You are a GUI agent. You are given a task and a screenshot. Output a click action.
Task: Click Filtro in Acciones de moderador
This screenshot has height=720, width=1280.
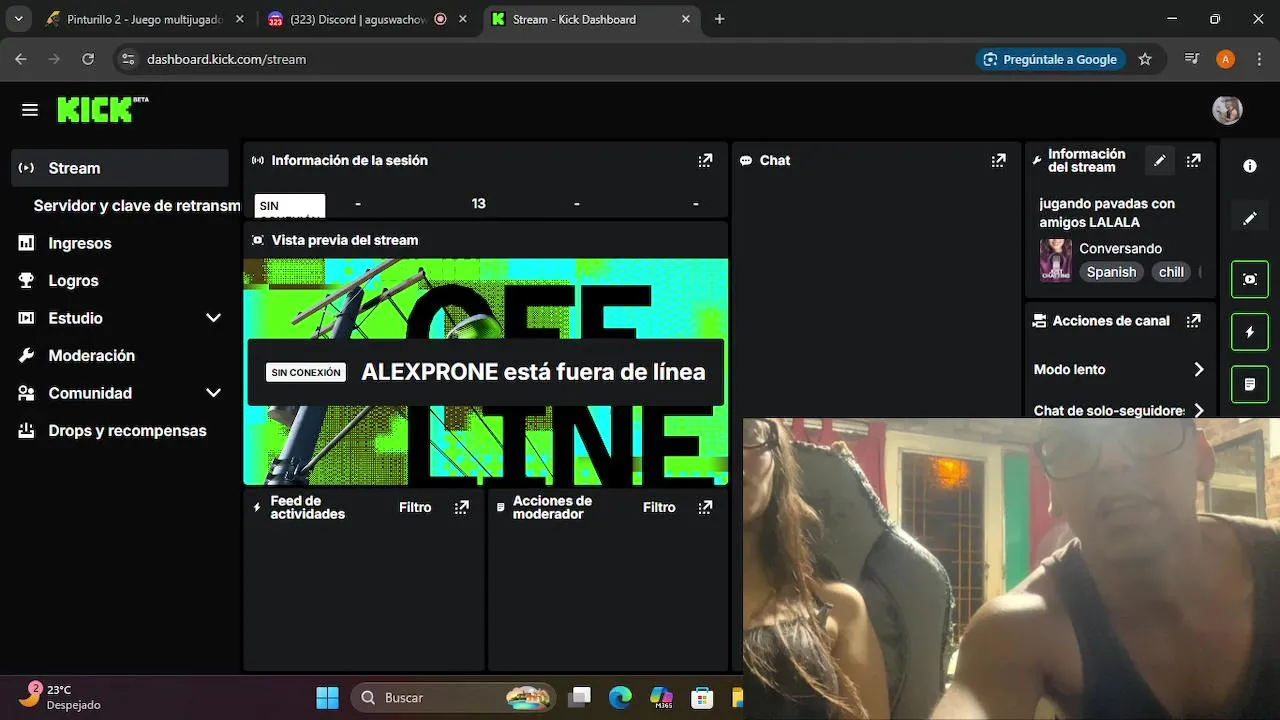[659, 507]
